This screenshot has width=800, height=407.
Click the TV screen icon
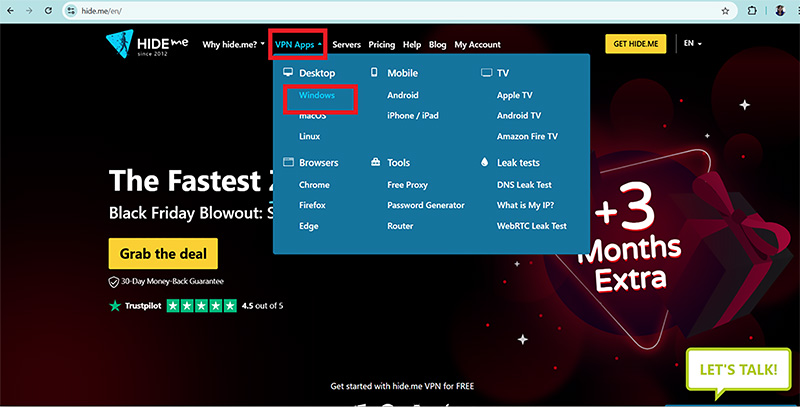[x=486, y=73]
